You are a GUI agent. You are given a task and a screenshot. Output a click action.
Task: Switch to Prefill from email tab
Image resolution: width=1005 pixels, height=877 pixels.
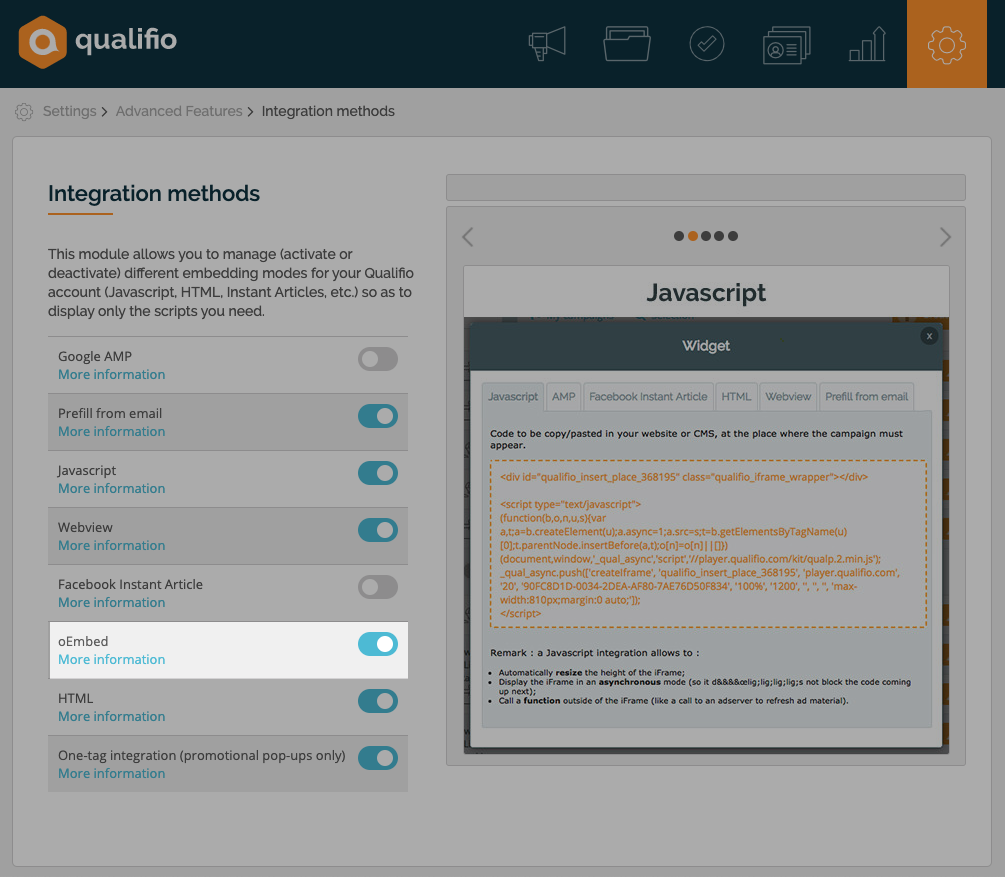coord(867,397)
